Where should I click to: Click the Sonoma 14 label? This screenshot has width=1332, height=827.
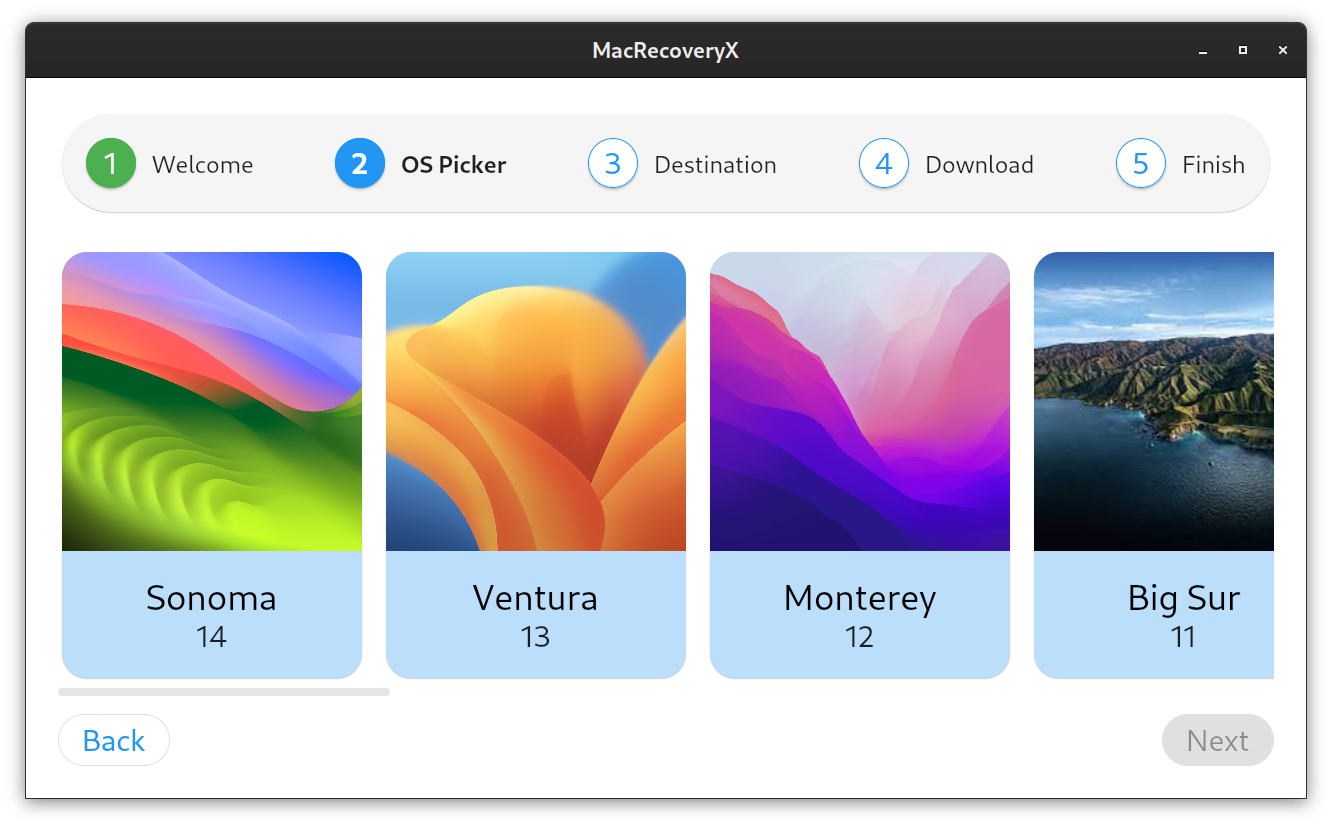coord(212,615)
